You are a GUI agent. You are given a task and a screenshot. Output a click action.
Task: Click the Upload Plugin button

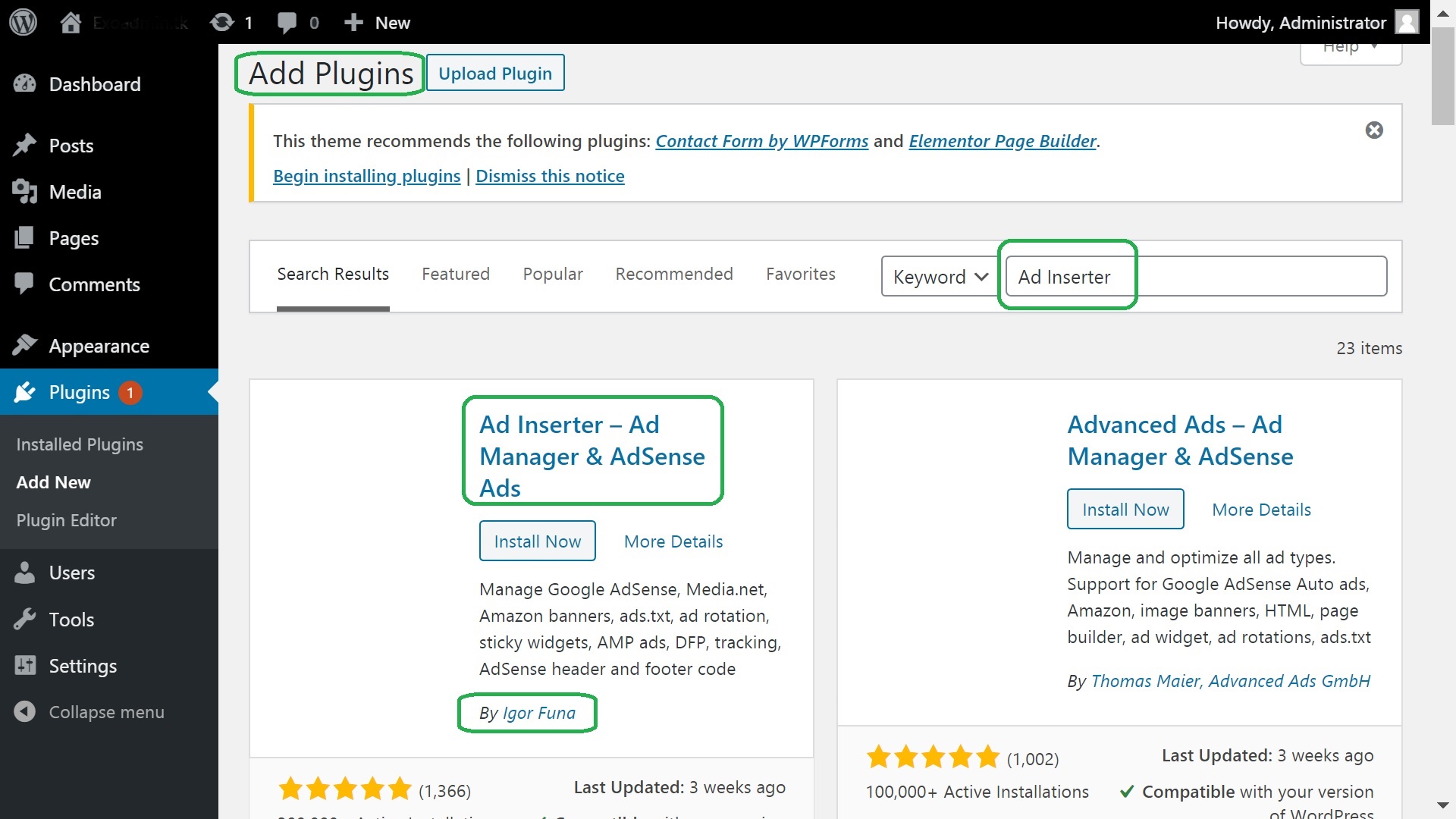(495, 73)
